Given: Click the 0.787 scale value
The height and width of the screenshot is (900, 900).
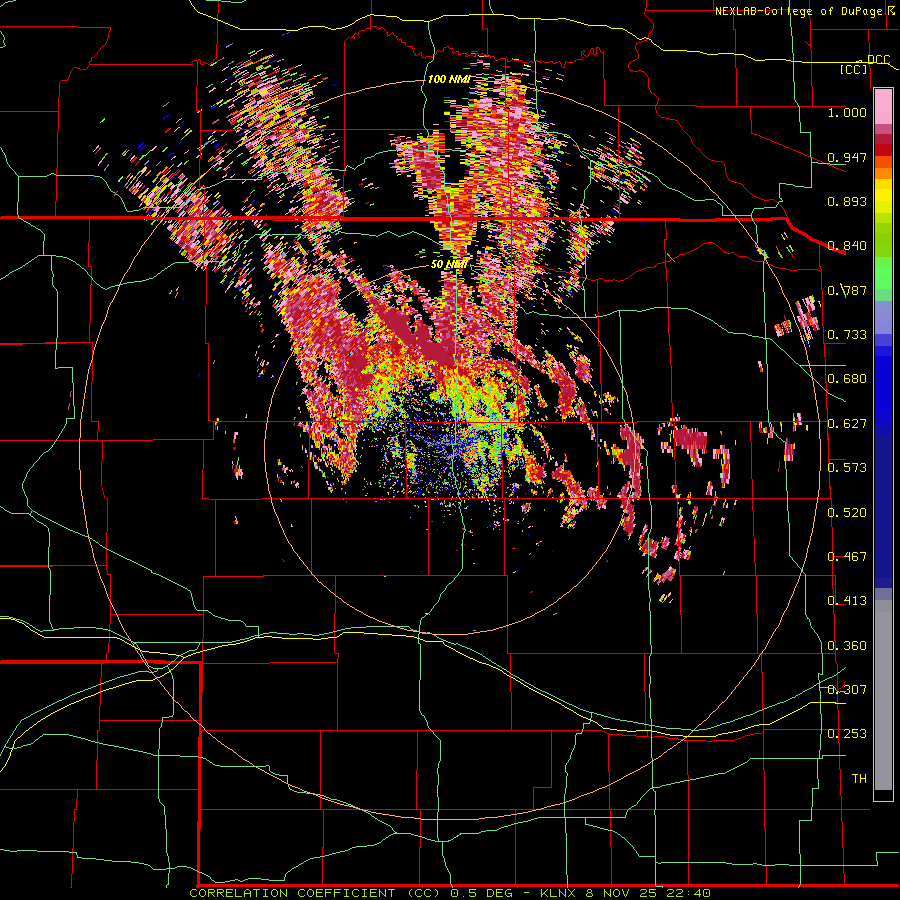Looking at the screenshot, I should [847, 290].
